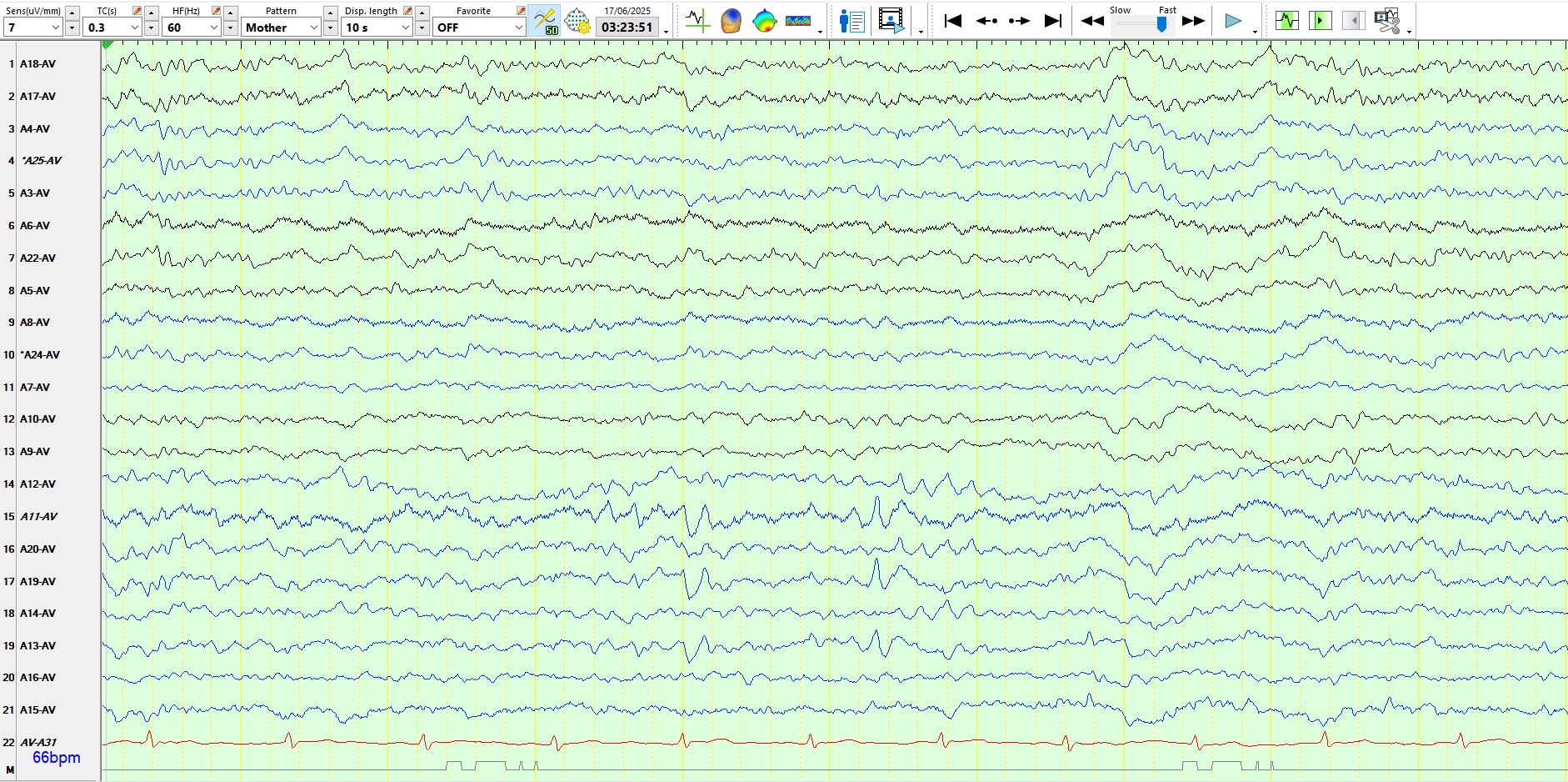Image resolution: width=1568 pixels, height=782 pixels.
Task: Click the rewind double-arrow button
Action: [x=1092, y=21]
